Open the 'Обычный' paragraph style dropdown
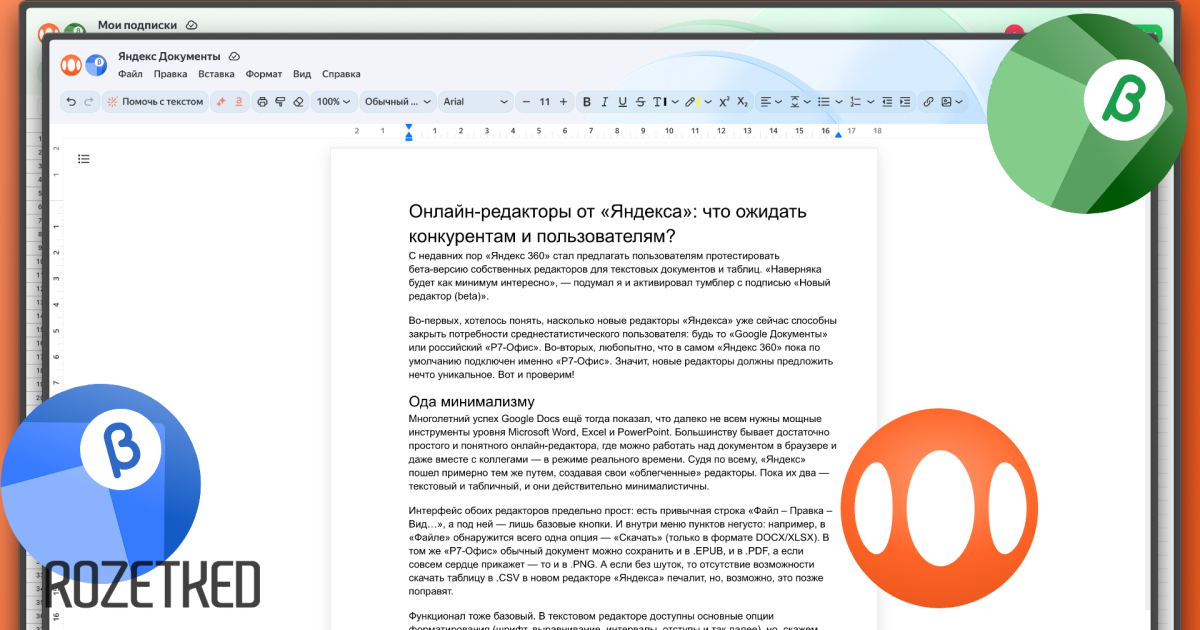This screenshot has height=630, width=1200. coord(397,101)
